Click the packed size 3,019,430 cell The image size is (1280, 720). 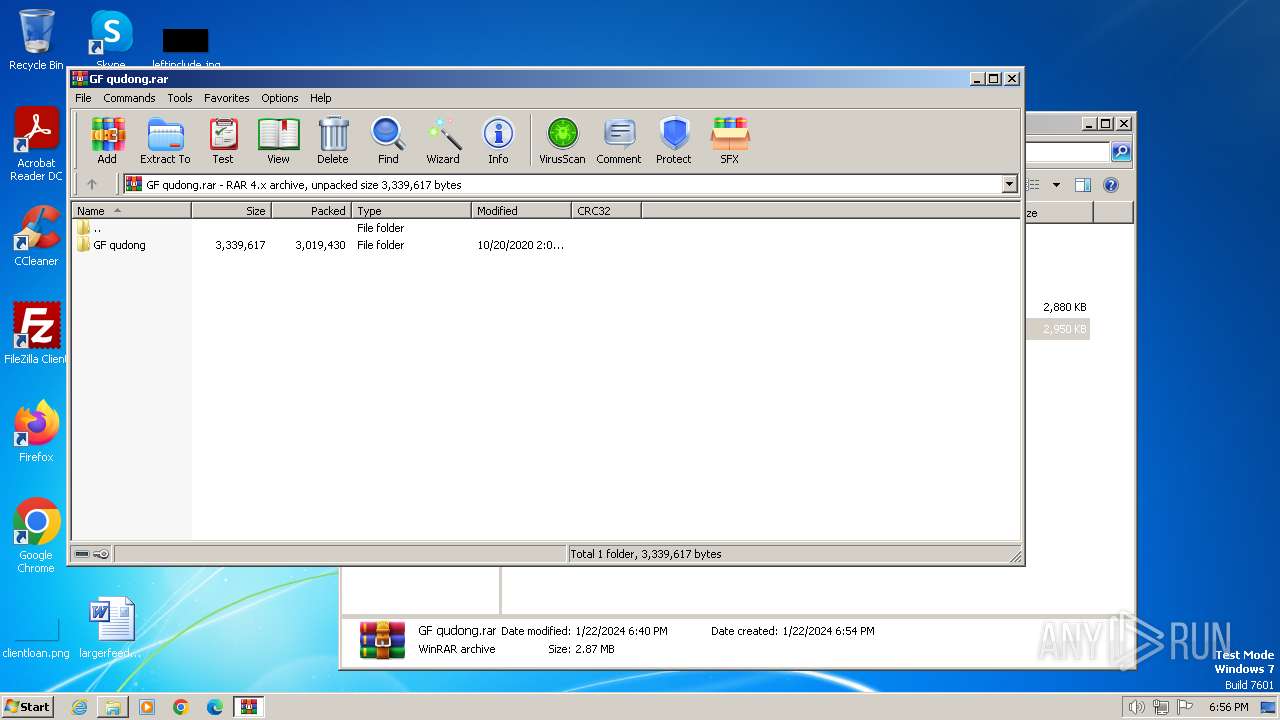click(x=320, y=245)
